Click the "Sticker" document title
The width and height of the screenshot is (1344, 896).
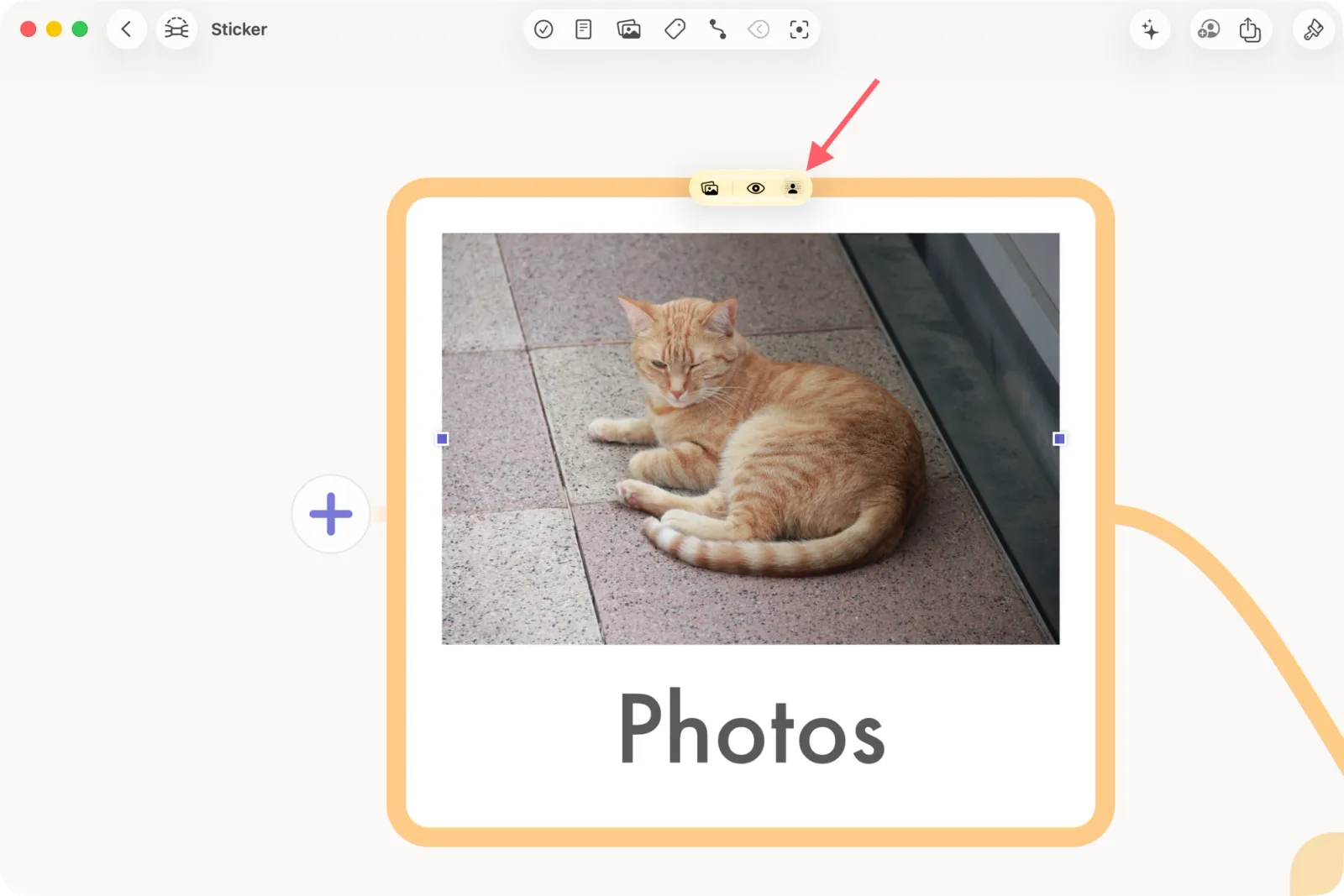[239, 29]
